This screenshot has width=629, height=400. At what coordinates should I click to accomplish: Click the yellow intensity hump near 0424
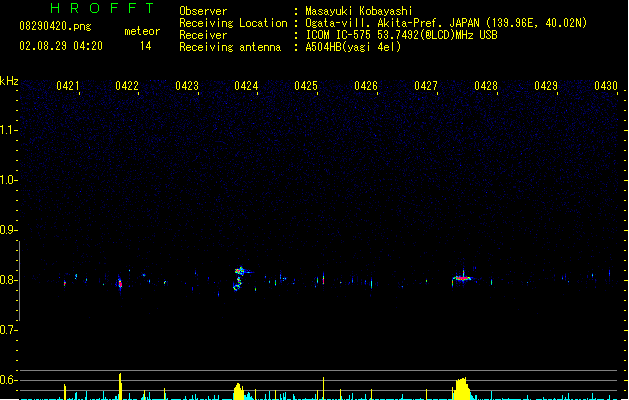click(x=239, y=391)
